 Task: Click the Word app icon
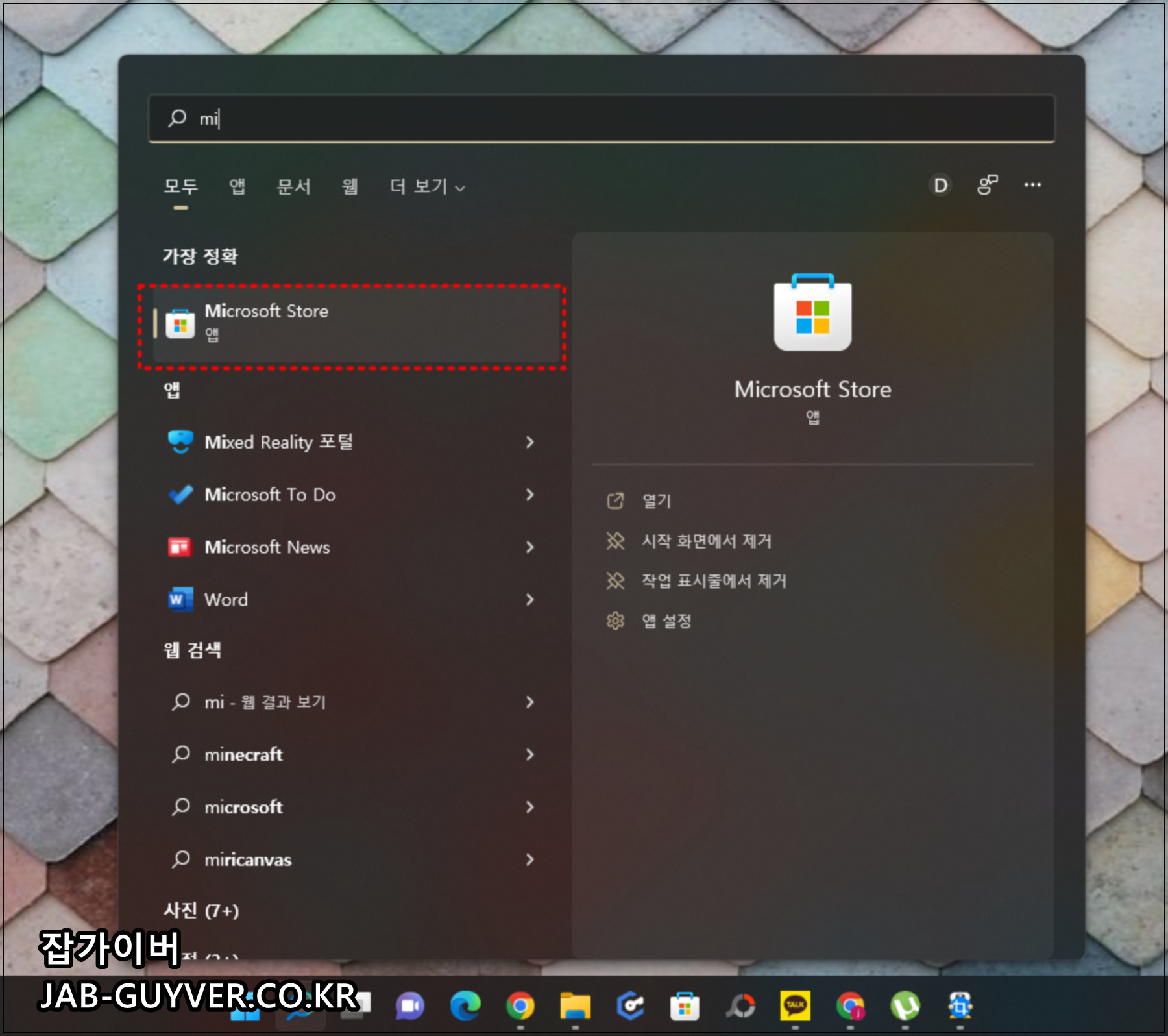tap(180, 599)
